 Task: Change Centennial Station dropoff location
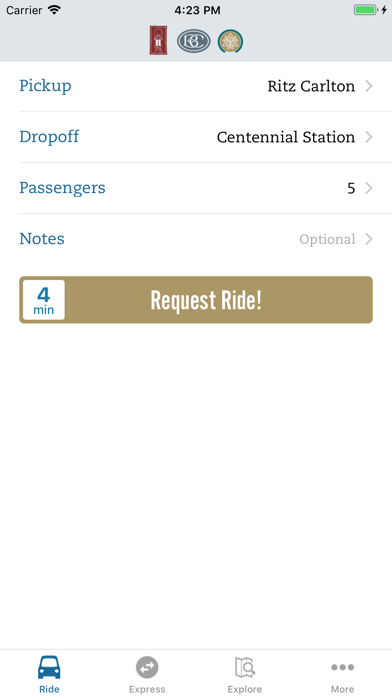click(x=286, y=137)
